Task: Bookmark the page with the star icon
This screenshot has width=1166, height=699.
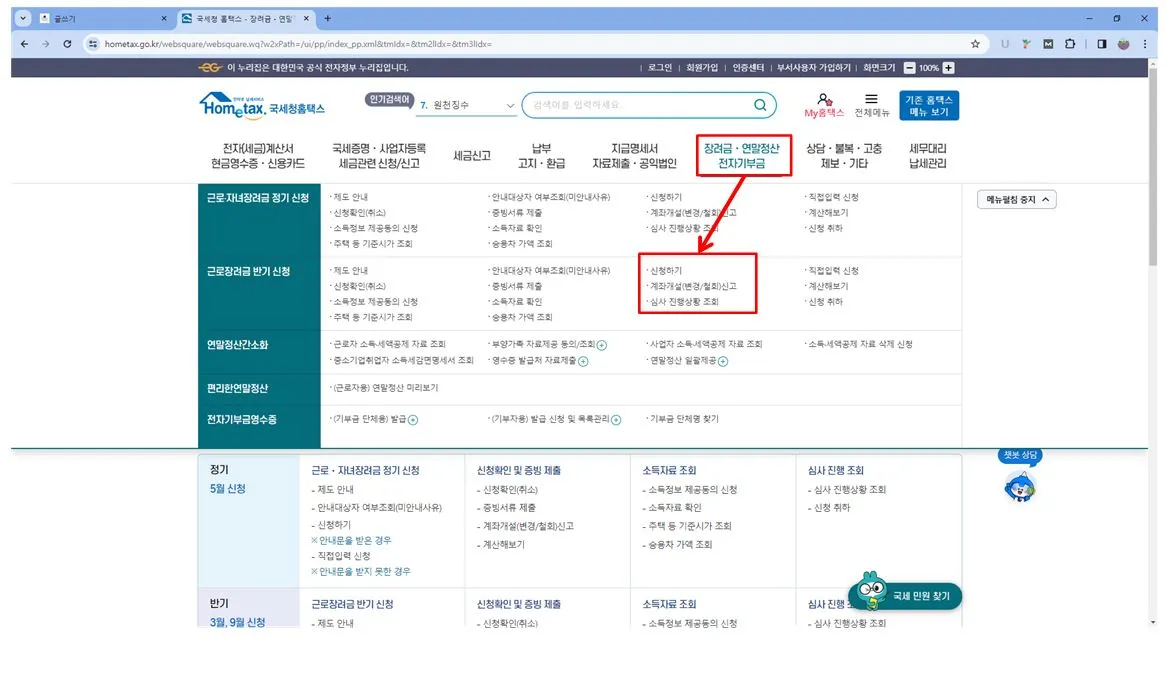Action: 973,44
